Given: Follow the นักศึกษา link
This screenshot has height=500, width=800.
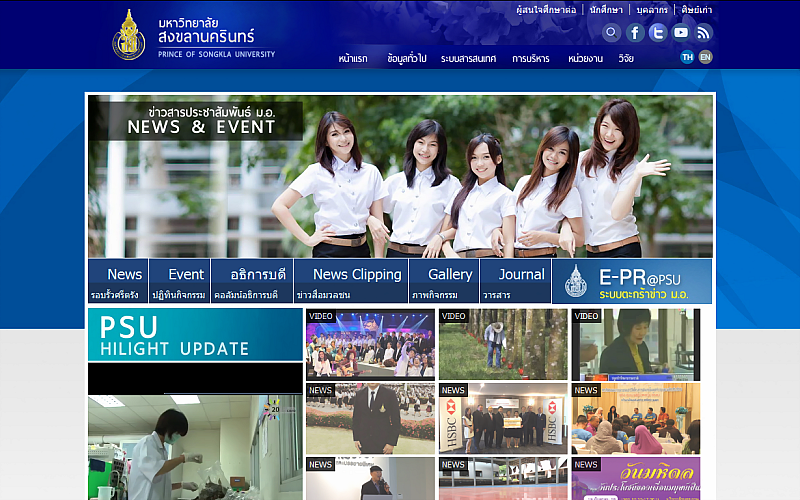Looking at the screenshot, I should click(x=606, y=10).
